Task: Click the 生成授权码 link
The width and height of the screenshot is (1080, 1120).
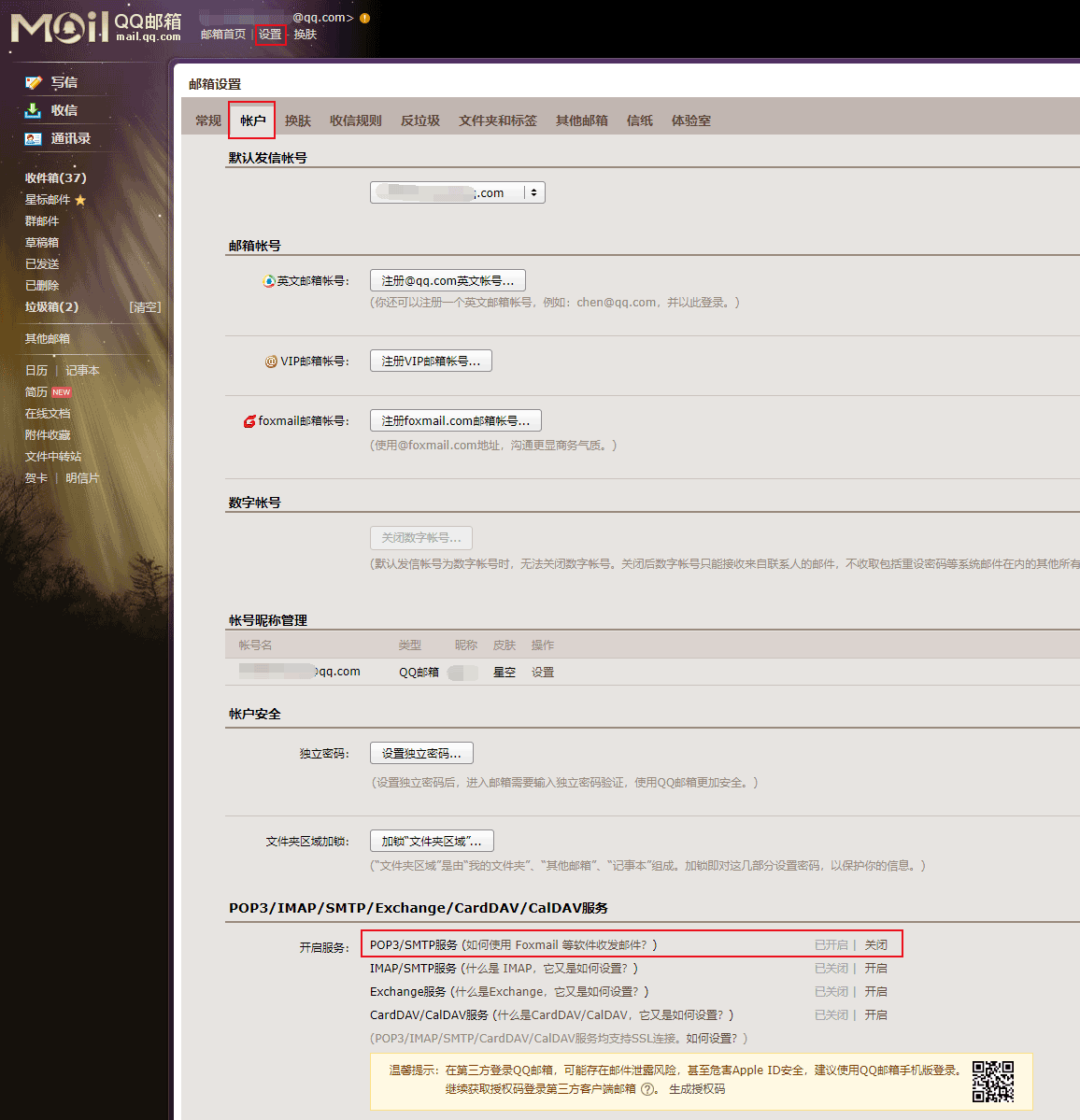Action: coord(697,1089)
